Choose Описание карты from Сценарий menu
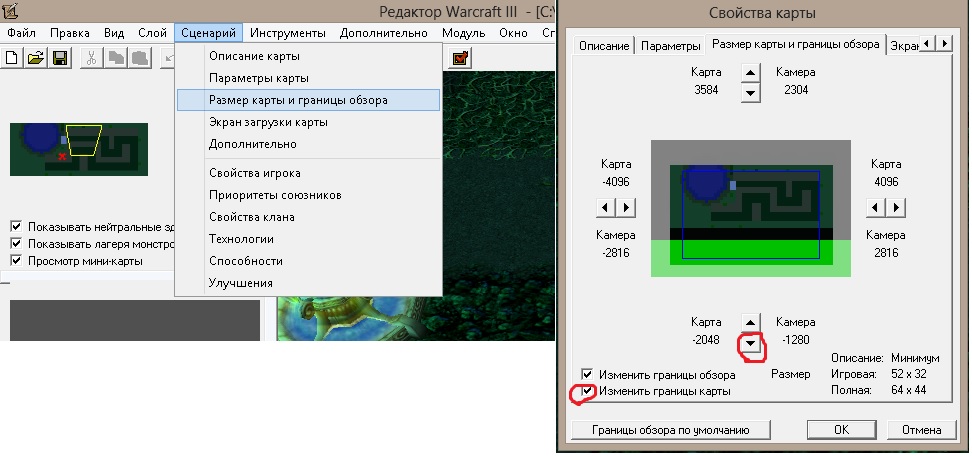Viewport: 972px width, 456px height. pyautogui.click(x=308, y=56)
